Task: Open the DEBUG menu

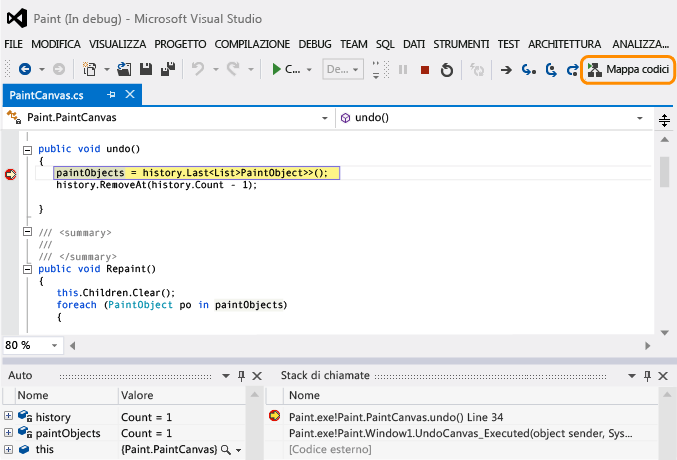Action: coord(315,44)
